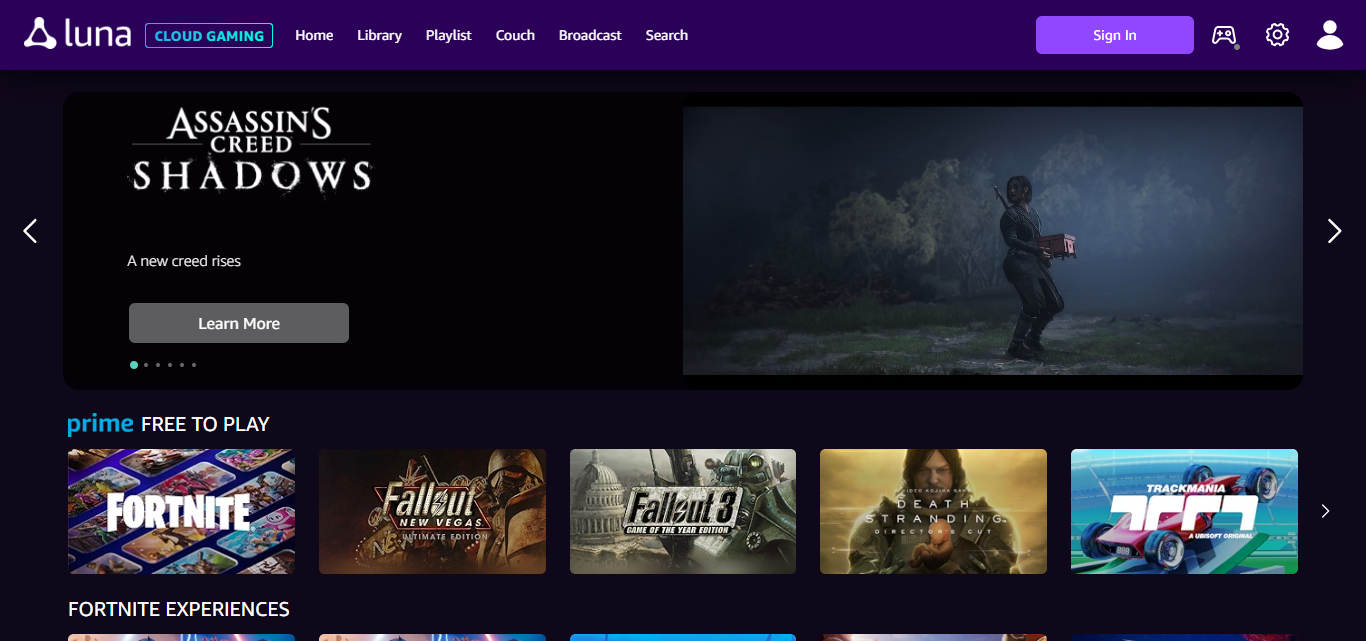Open the user profile icon

point(1330,35)
